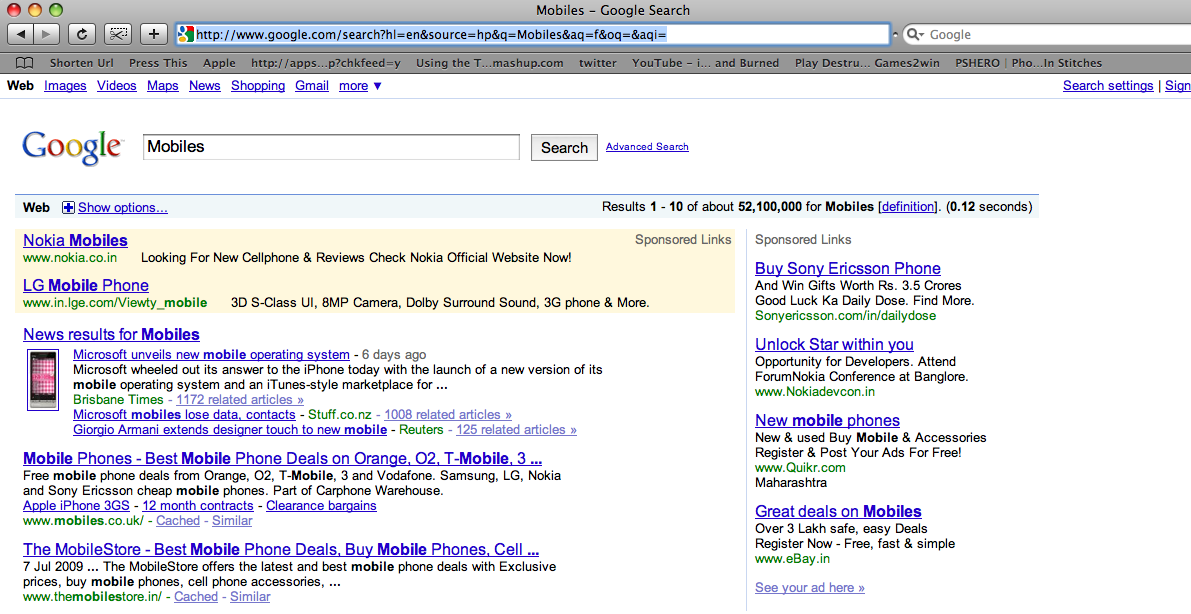
Task: Open Microsoft mobiles lose data, contacts article
Action: [185, 415]
